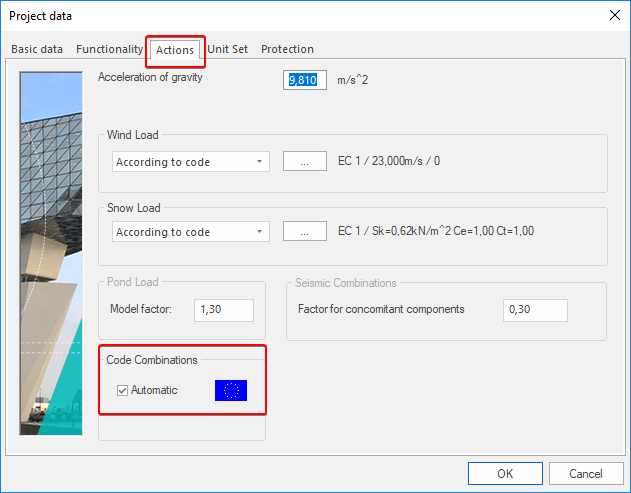Screen dimensions: 631x493
Task: Click the acceleration of gravity field
Action: click(305, 80)
